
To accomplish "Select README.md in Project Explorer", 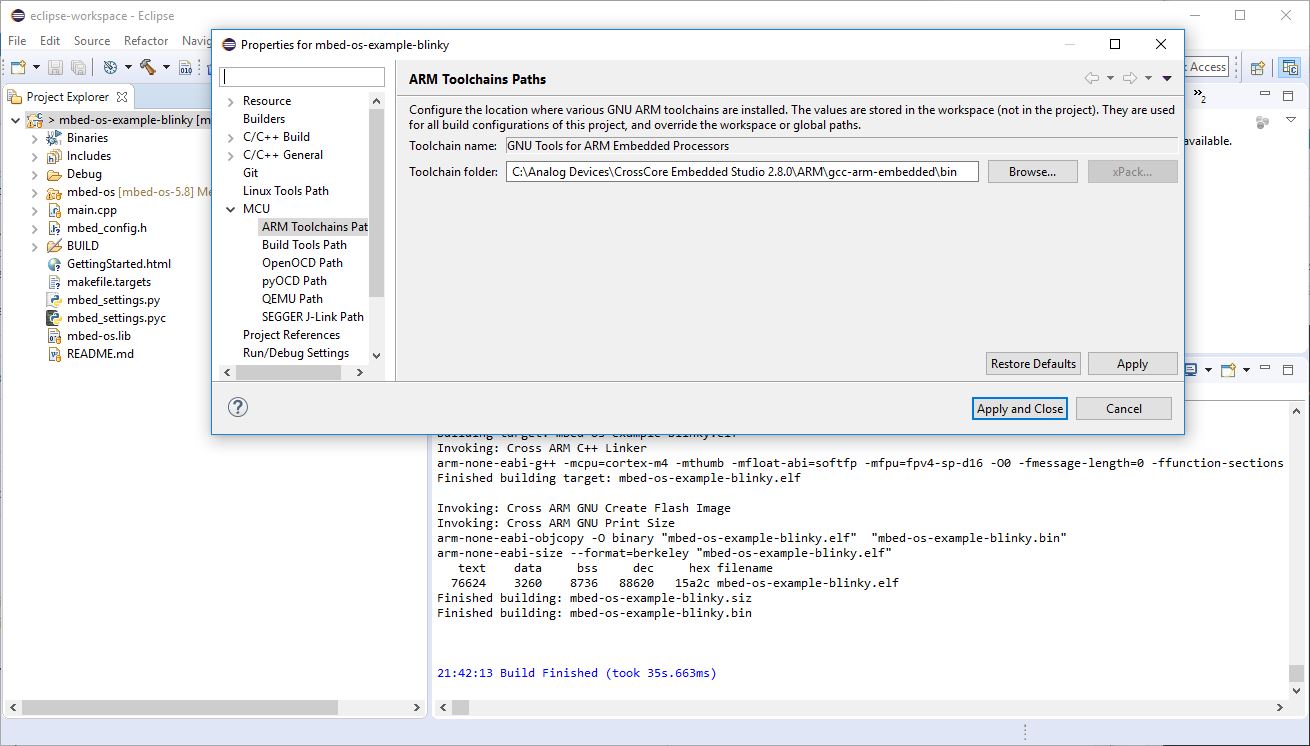I will tap(100, 354).
